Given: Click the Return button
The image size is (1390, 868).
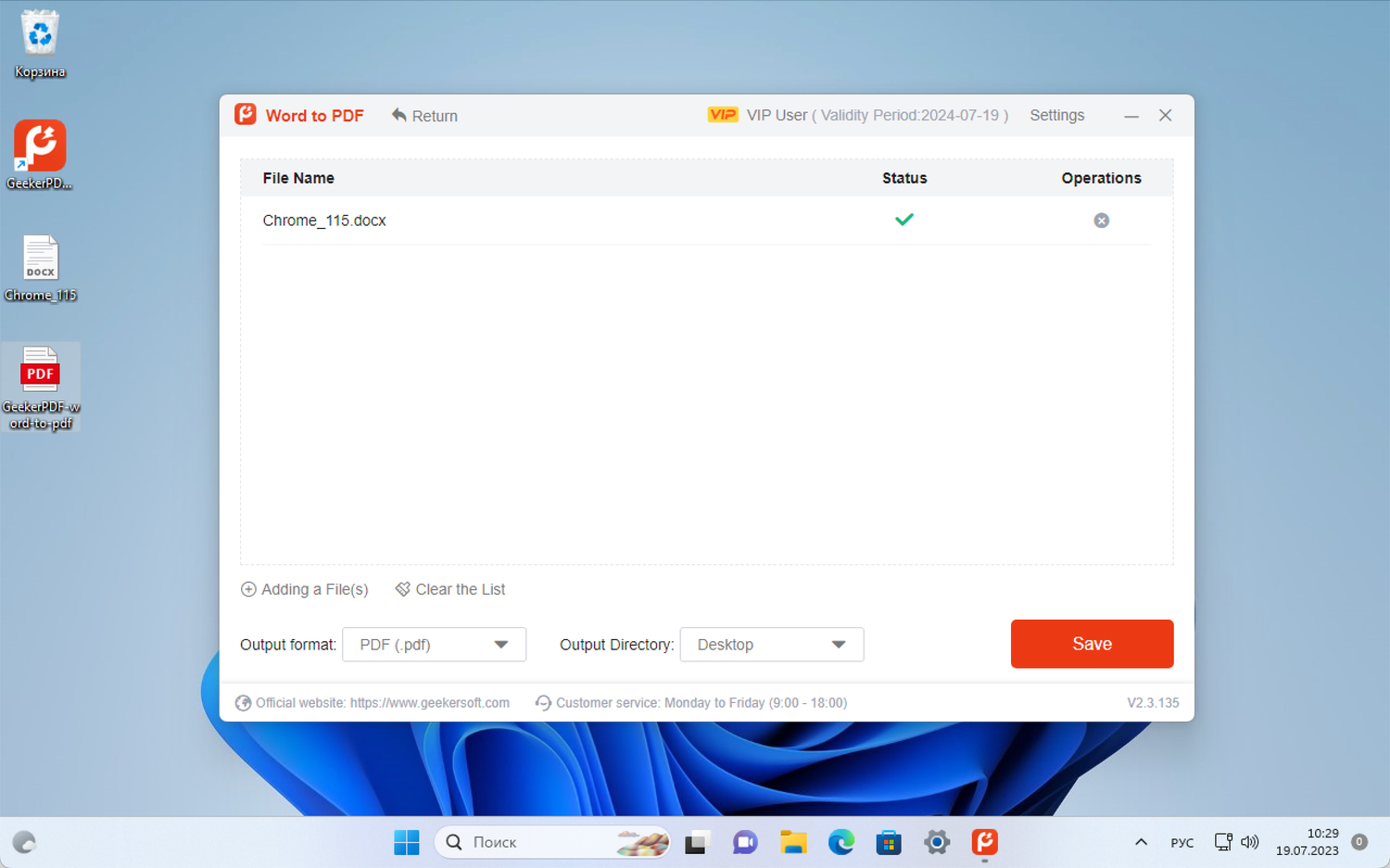Looking at the screenshot, I should tap(424, 116).
